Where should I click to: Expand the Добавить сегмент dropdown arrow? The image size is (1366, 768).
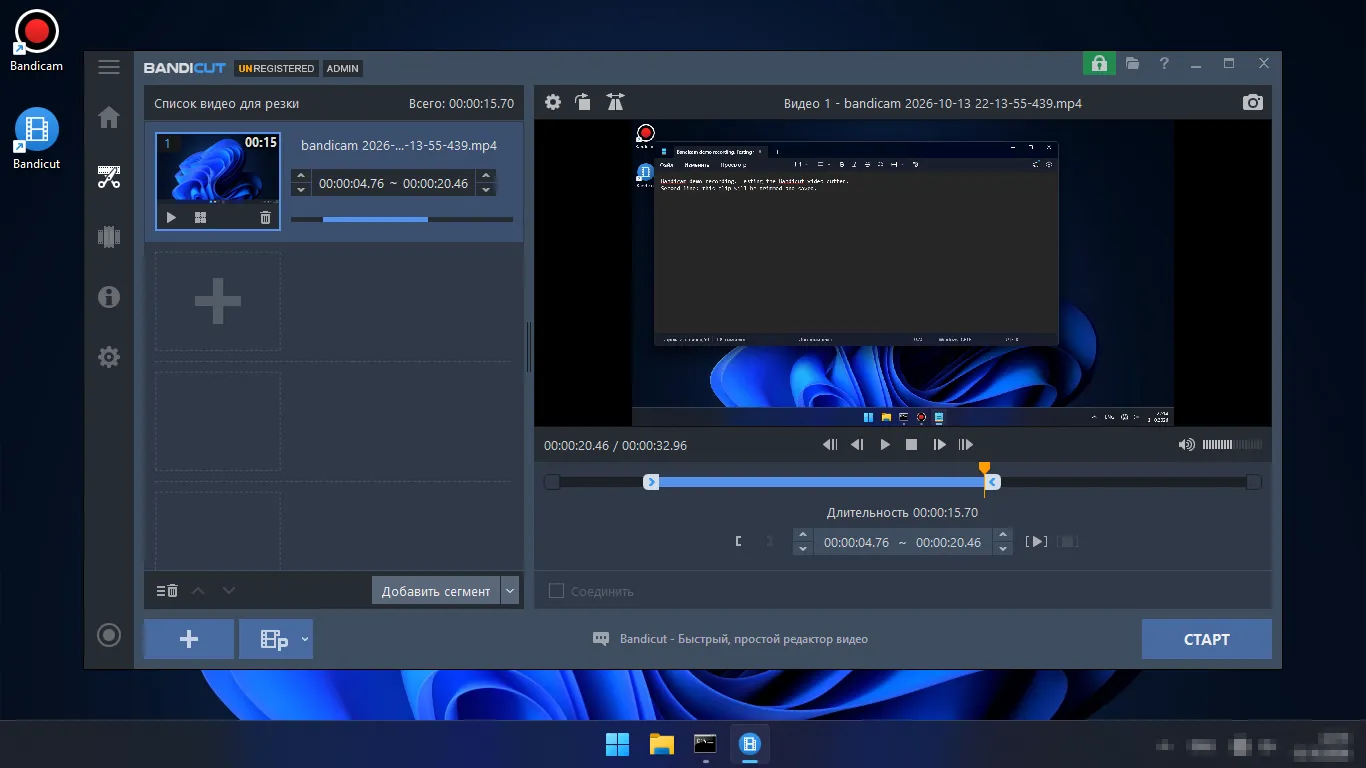(x=511, y=591)
